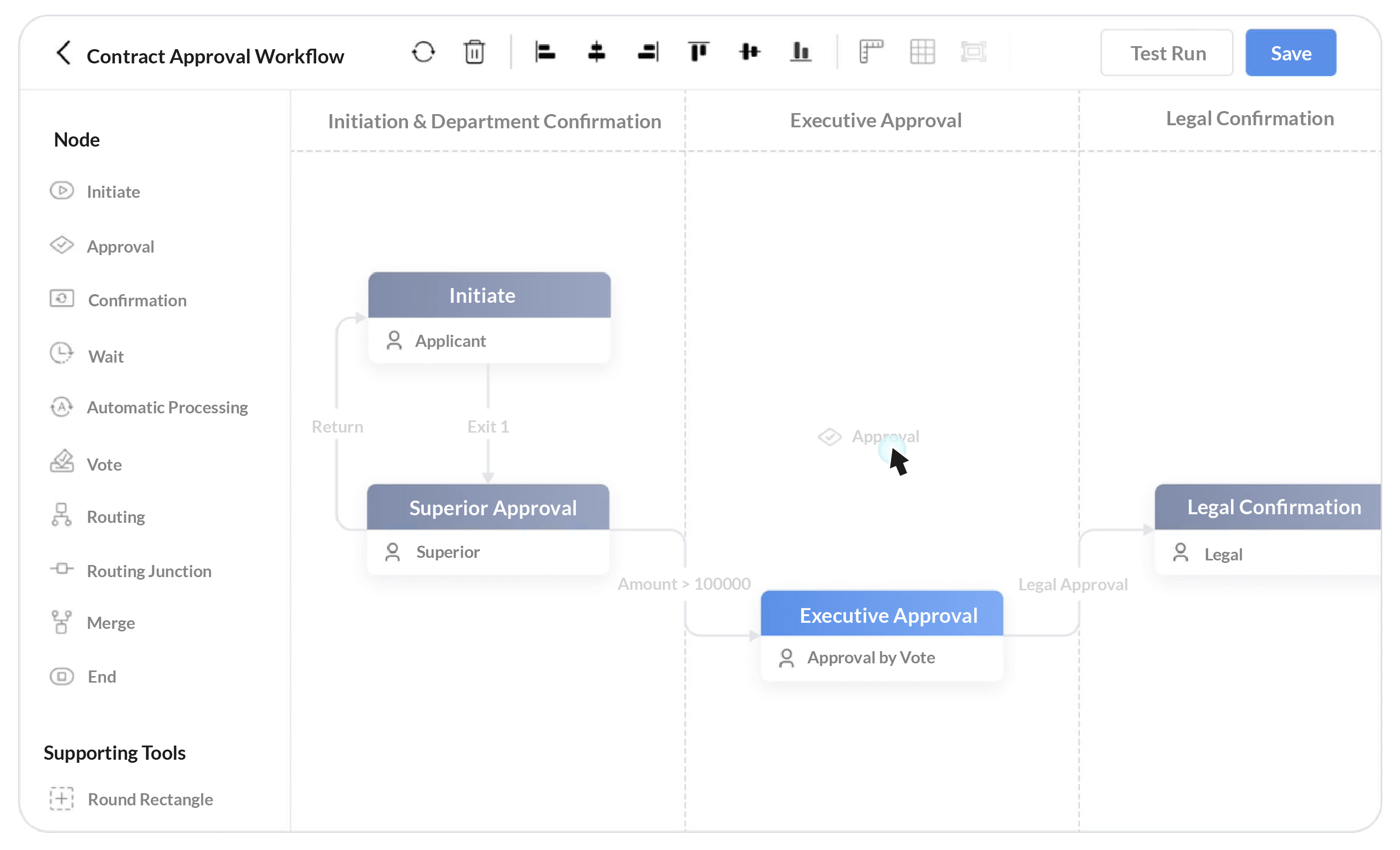Select the Approval node from sidebar

point(120,246)
